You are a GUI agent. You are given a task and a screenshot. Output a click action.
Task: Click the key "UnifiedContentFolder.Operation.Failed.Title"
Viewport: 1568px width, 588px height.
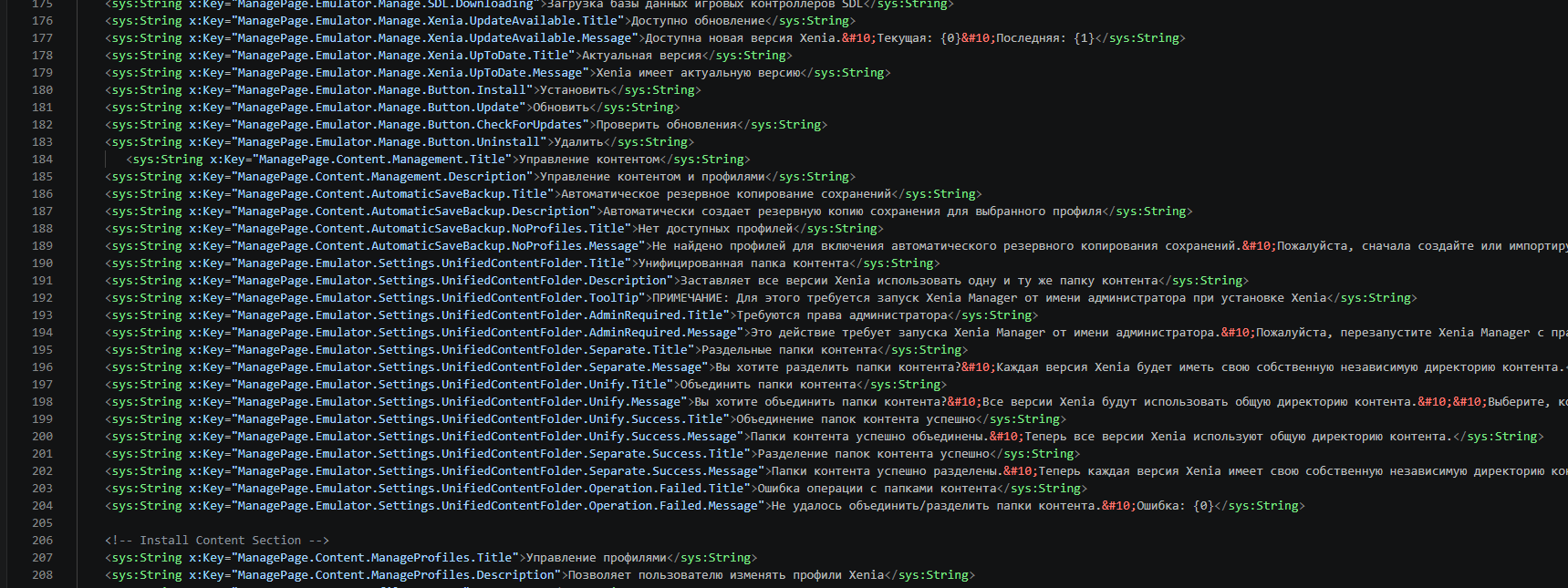[x=593, y=488]
